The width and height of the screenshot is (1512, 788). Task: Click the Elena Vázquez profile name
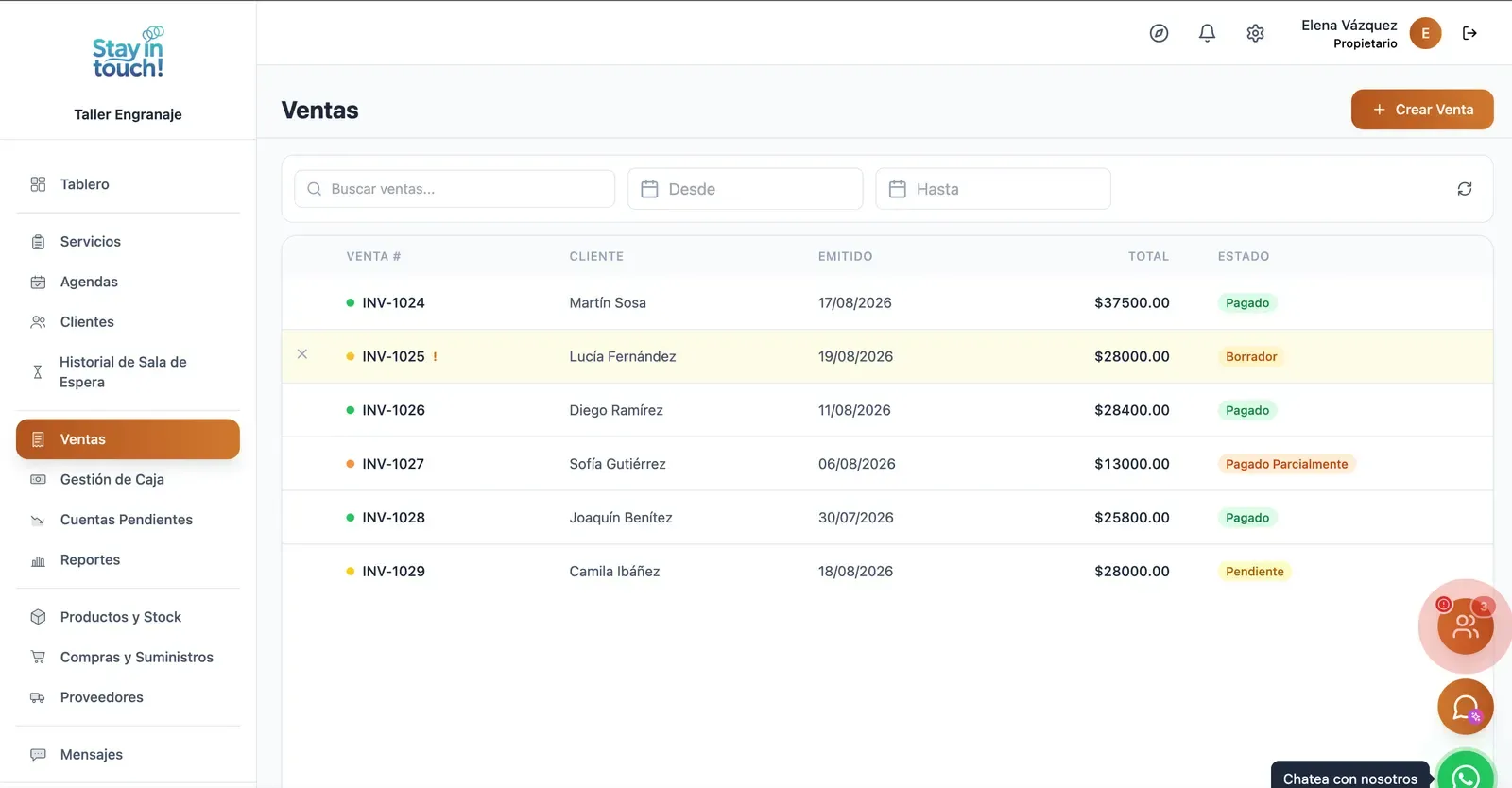(1349, 26)
